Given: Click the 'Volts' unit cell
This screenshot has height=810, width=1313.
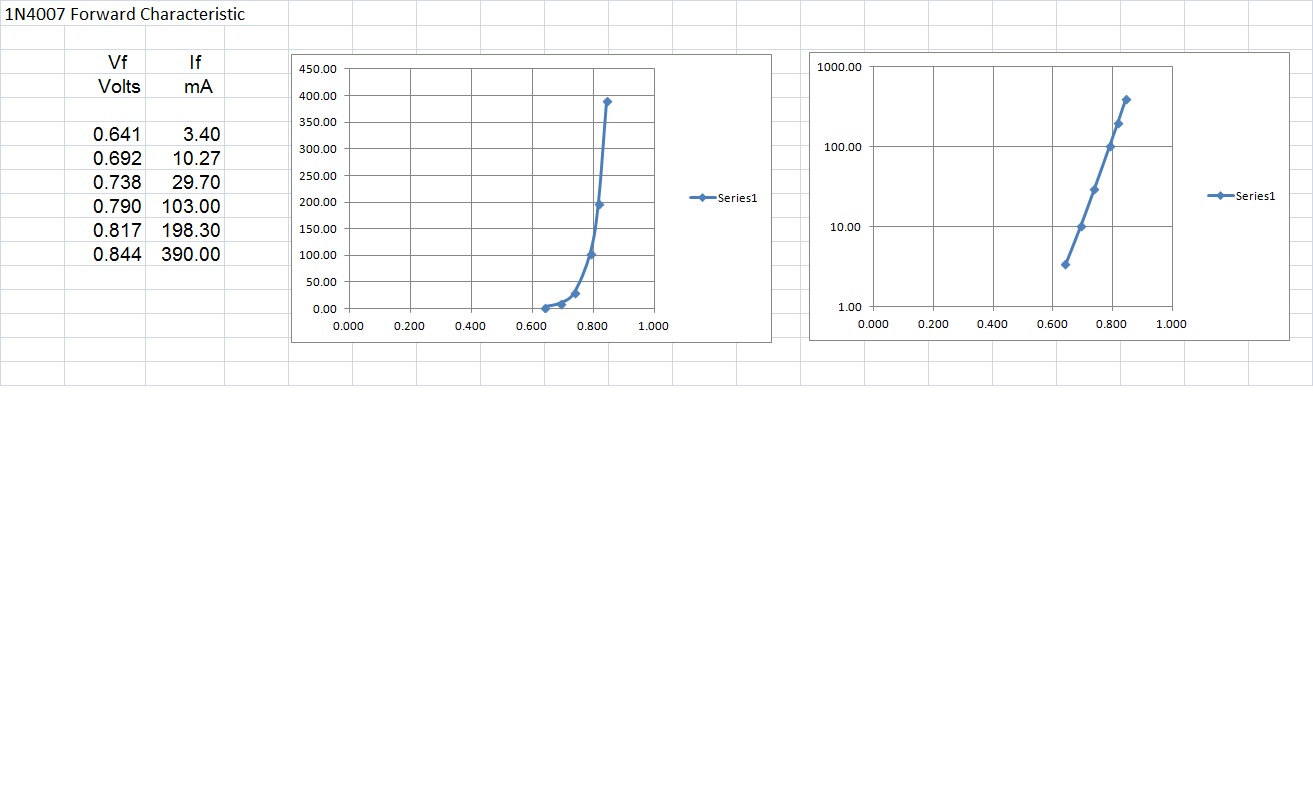Looking at the screenshot, I should (119, 86).
